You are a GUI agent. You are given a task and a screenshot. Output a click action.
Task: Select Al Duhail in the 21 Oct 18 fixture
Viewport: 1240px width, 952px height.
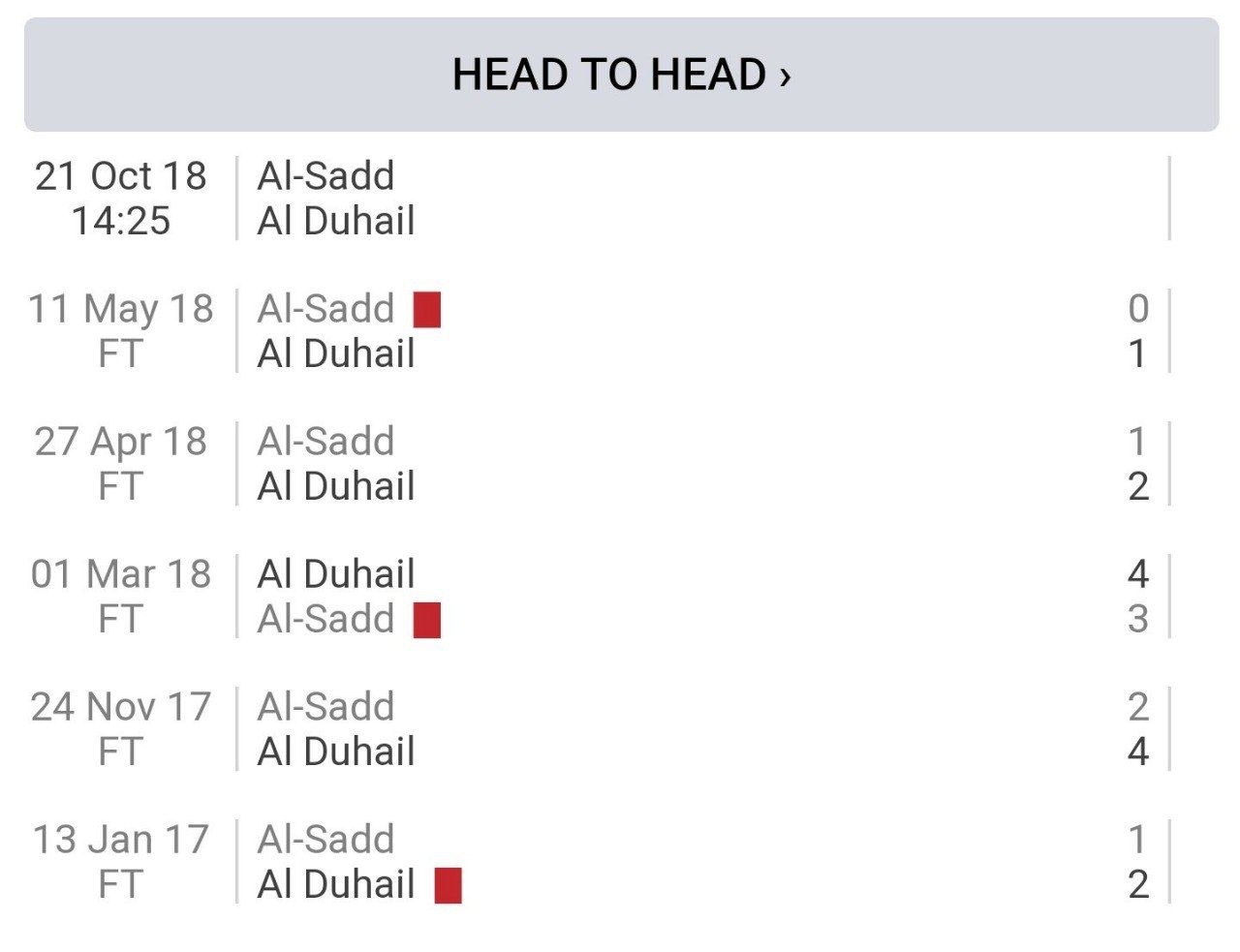pos(336,221)
